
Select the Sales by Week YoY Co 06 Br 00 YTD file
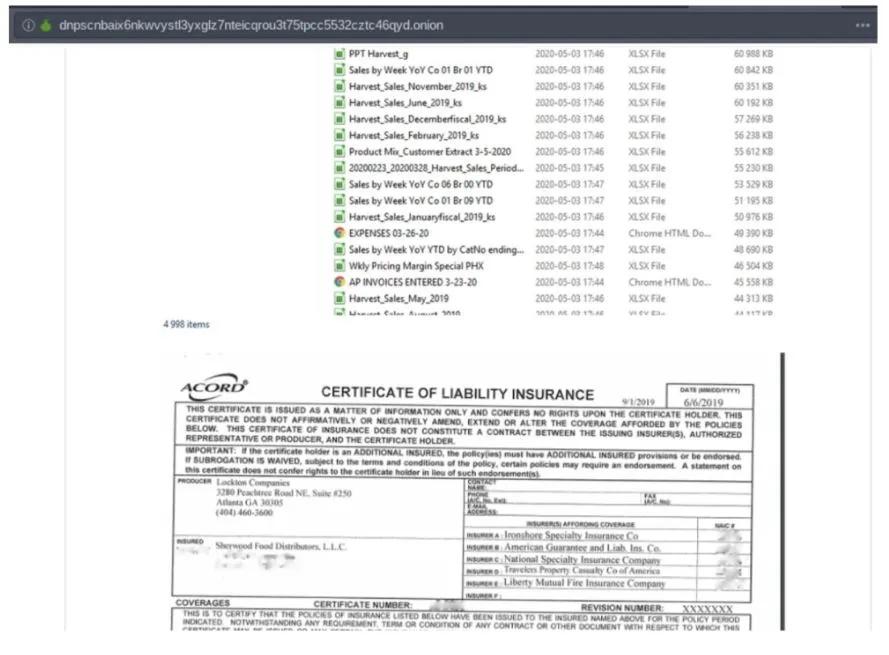(x=420, y=184)
